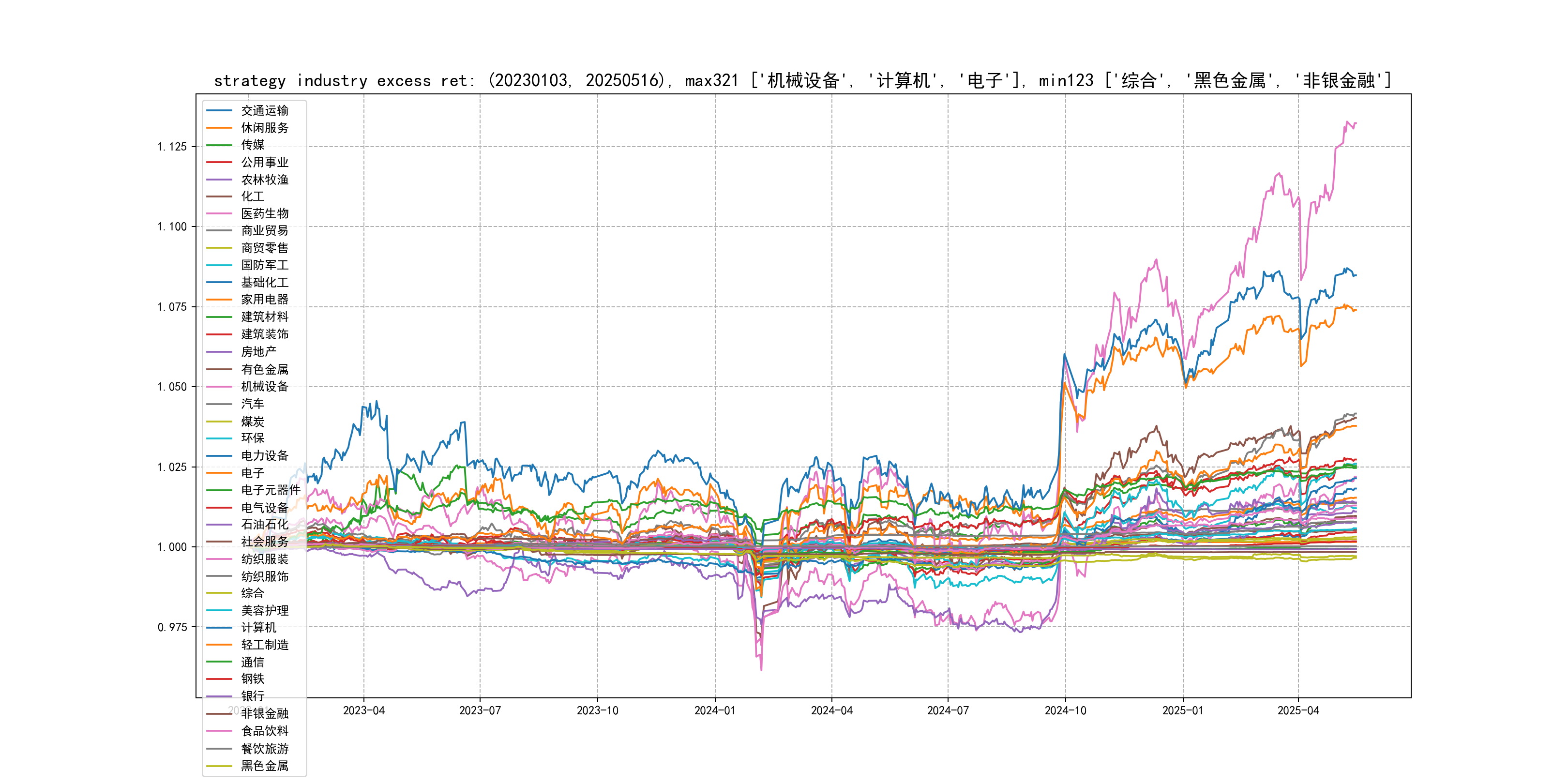The height and width of the screenshot is (784, 1568).
Task: Click the 电子 legend entry
Action: [x=252, y=473]
